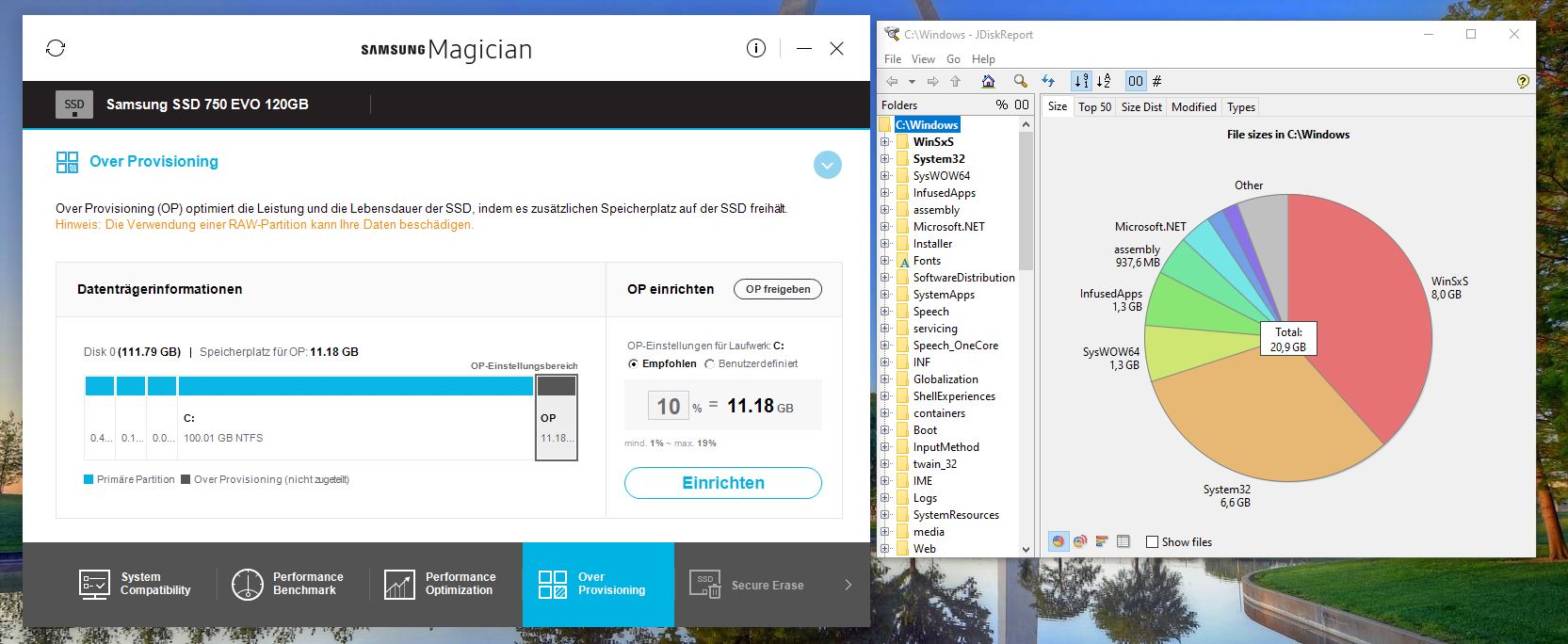Open the View menu in JDiskReport
Image resolution: width=1568 pixels, height=644 pixels.
923,58
